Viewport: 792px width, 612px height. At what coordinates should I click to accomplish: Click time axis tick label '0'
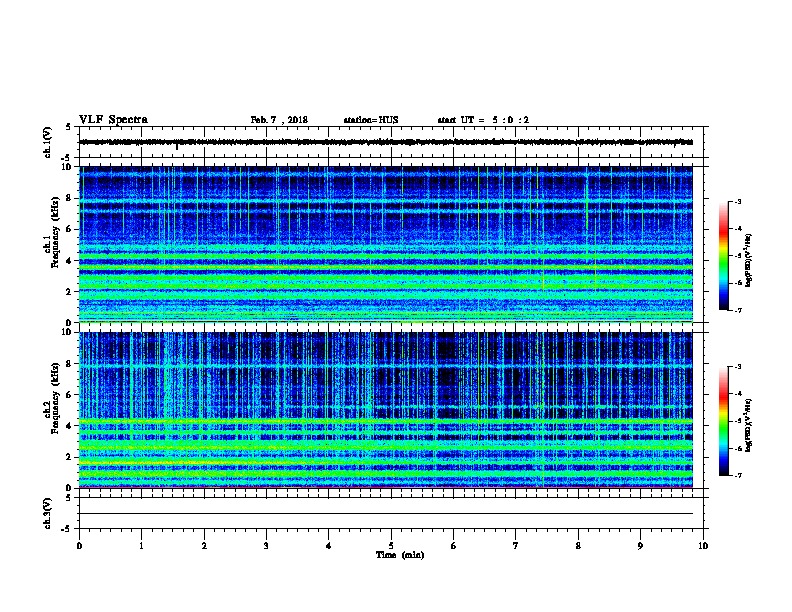79,546
